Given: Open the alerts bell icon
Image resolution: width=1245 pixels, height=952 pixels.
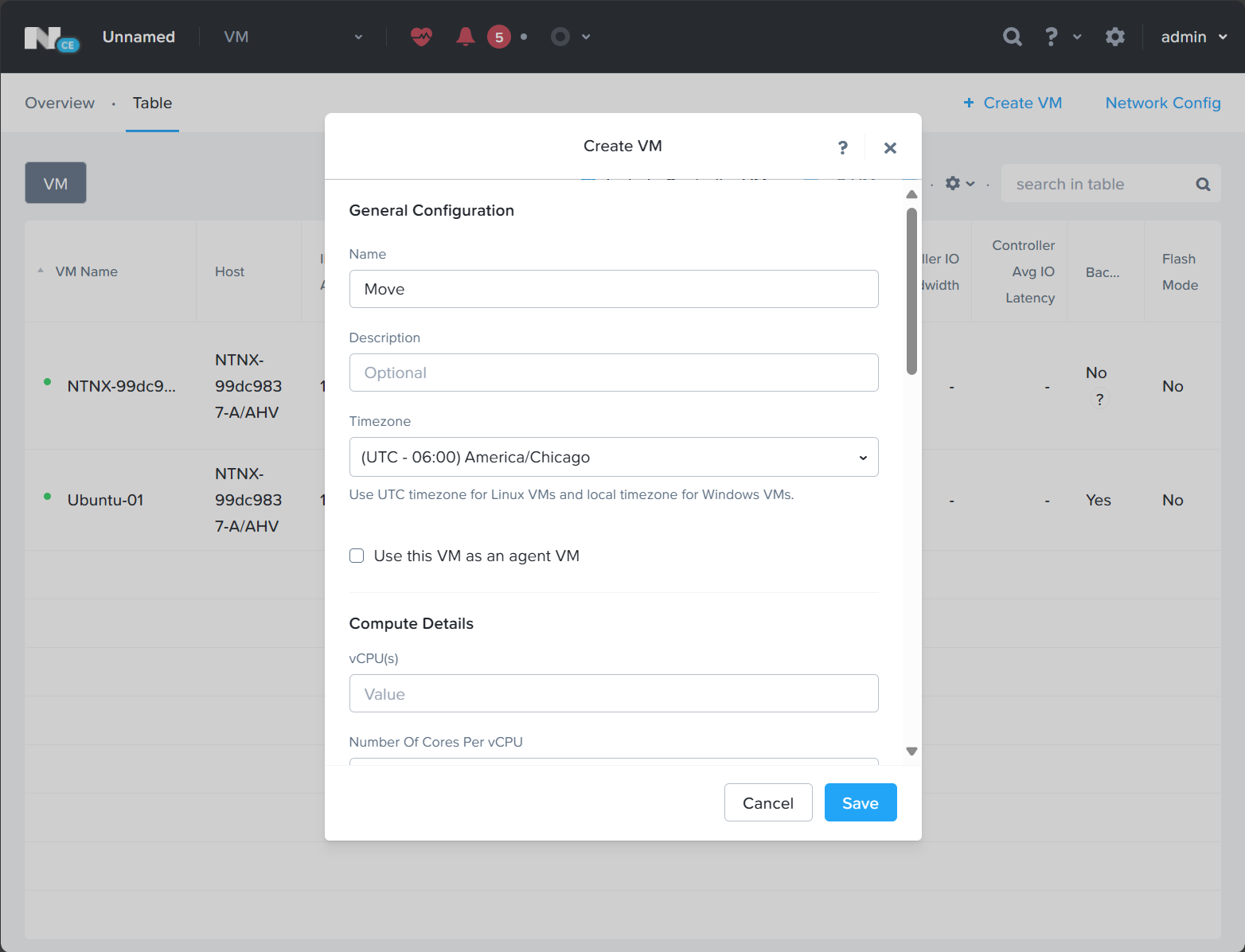Looking at the screenshot, I should 466,37.
